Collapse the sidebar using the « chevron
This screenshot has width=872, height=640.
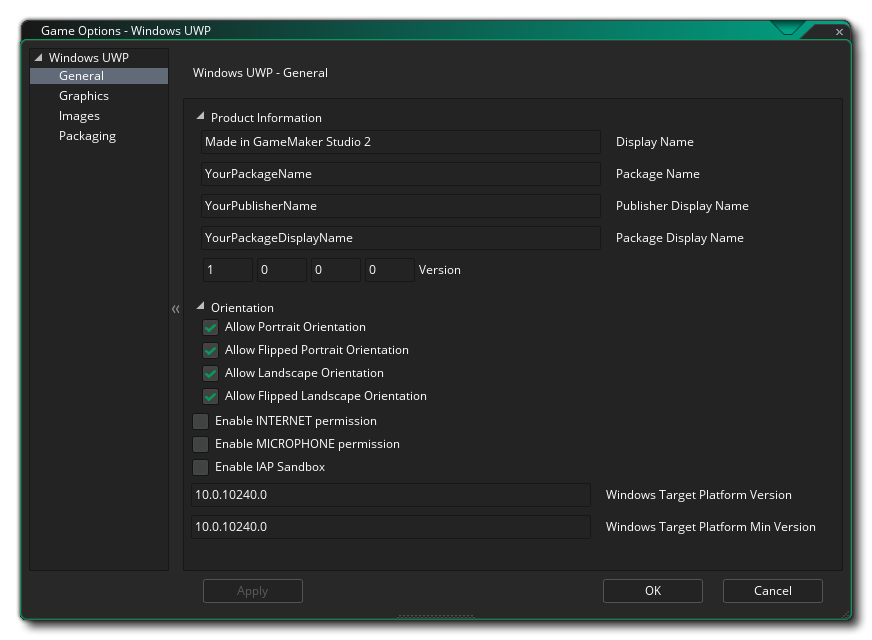tap(175, 309)
